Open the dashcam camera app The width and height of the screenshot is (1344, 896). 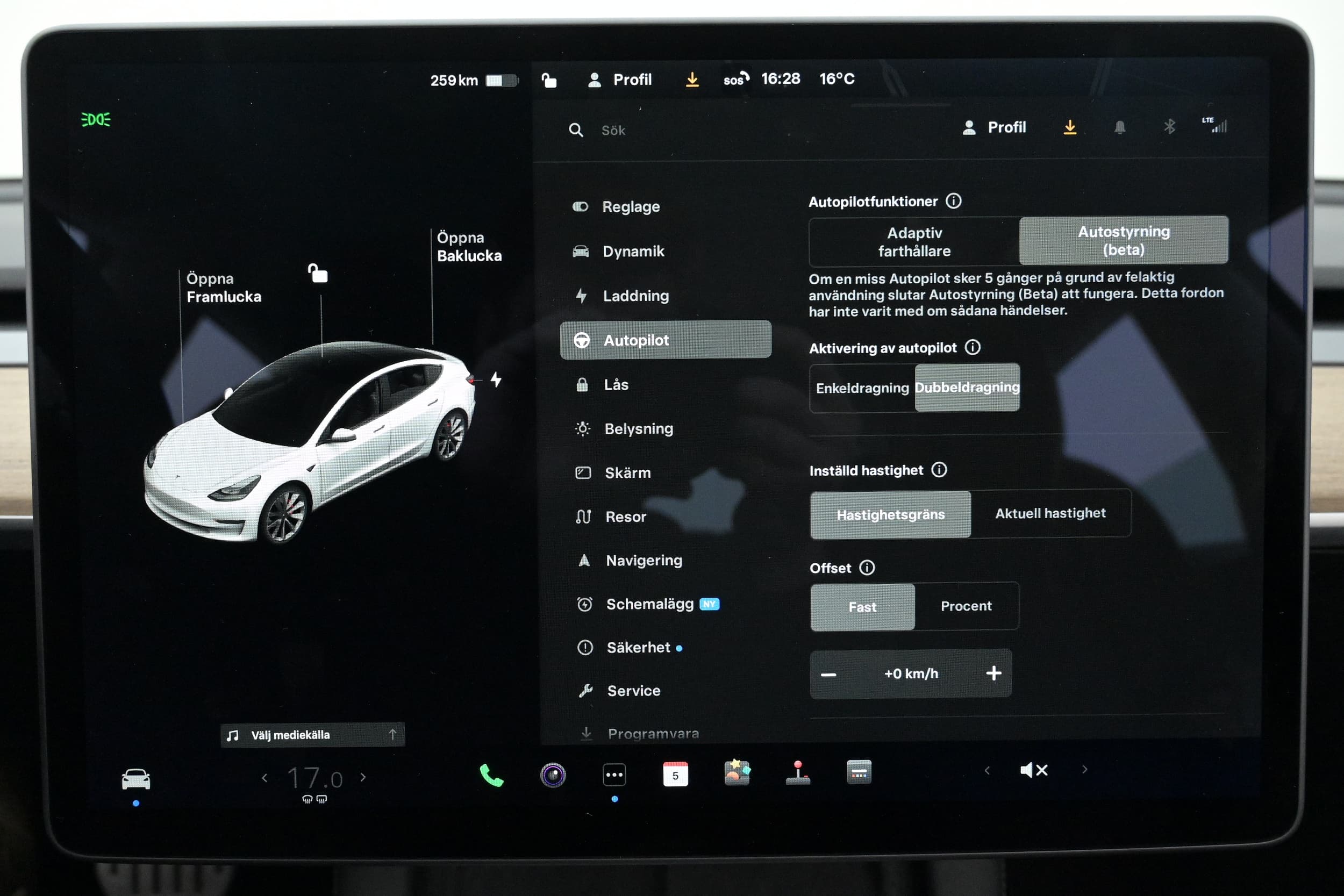553,776
